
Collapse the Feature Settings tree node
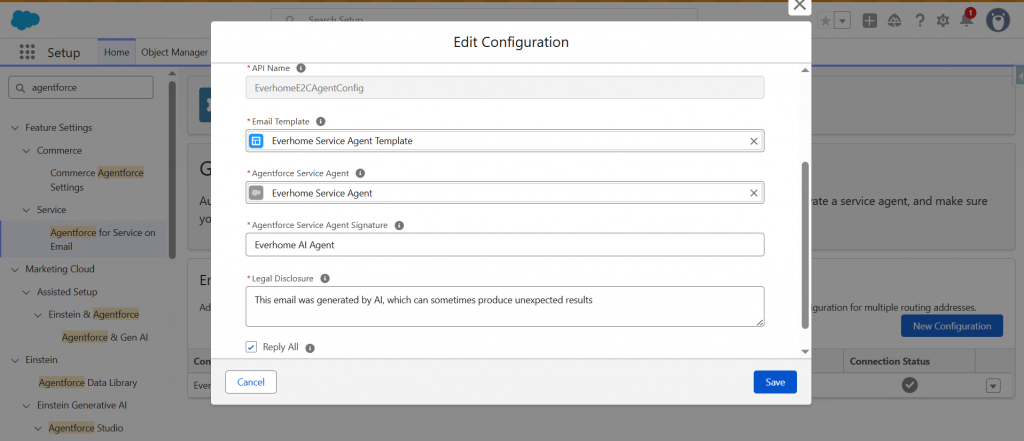click(15, 128)
